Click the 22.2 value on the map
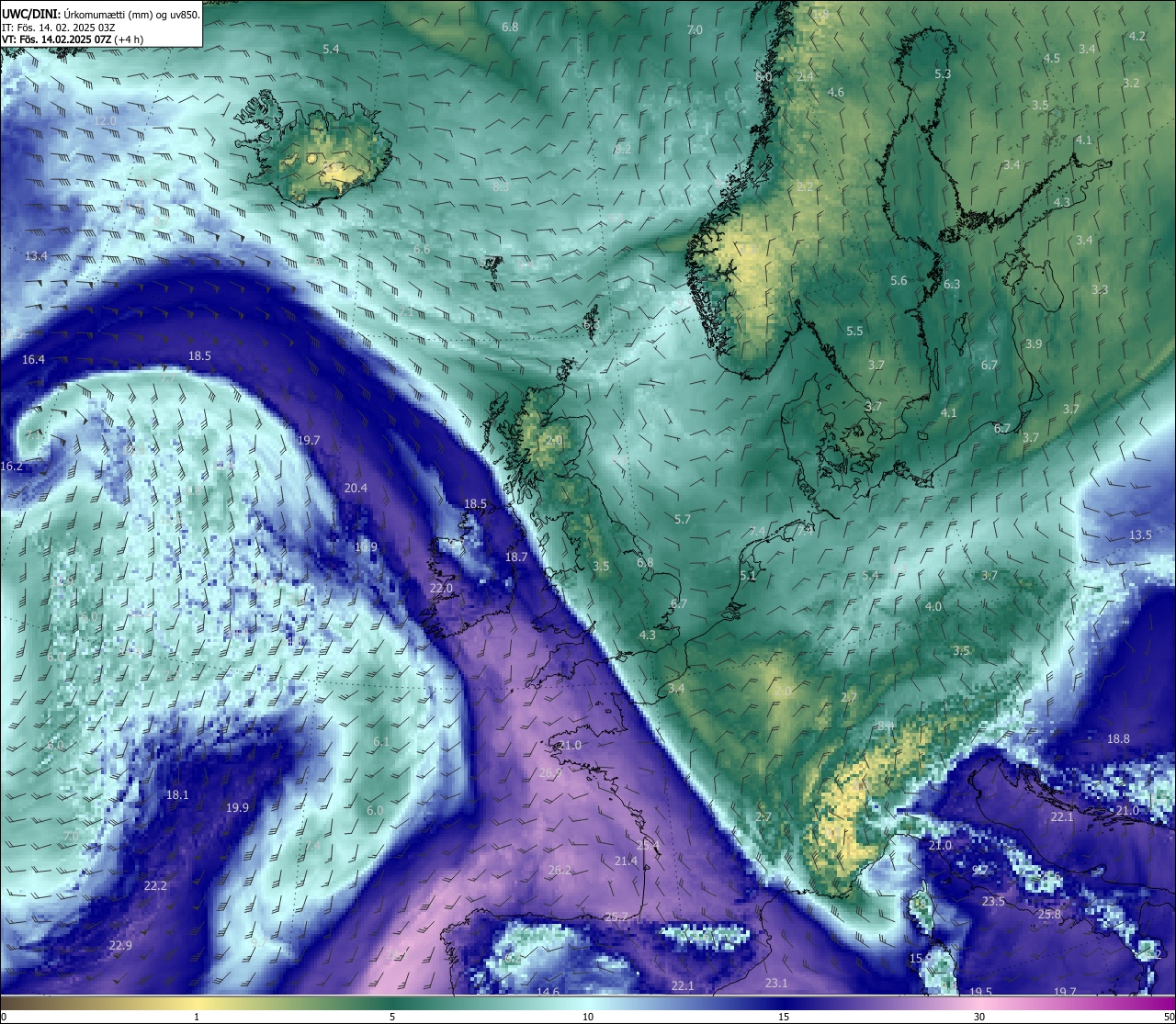The image size is (1176, 1024). click(x=155, y=886)
